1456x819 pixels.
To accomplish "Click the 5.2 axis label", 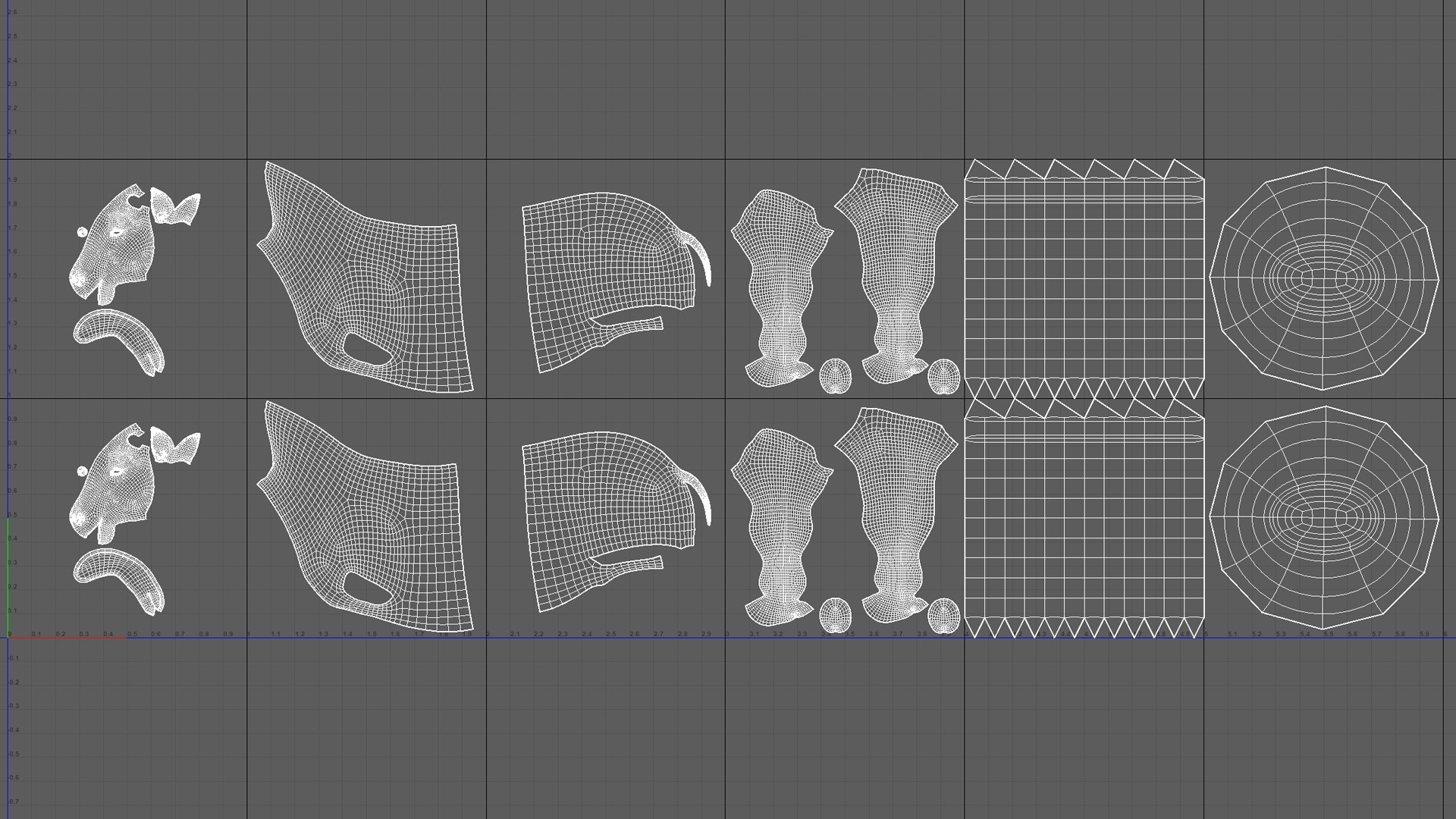I will click(x=1257, y=634).
